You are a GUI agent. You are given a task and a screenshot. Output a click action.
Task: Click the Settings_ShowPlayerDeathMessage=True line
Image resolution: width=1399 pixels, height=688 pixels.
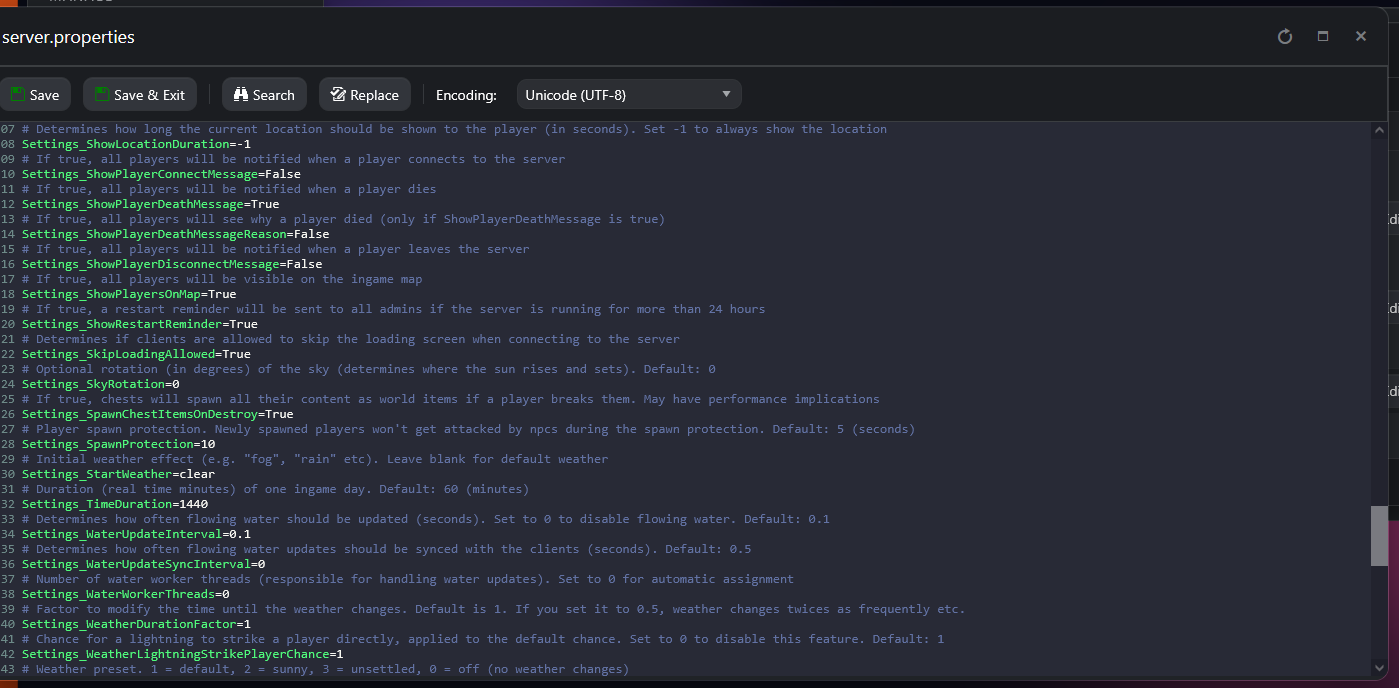150,204
